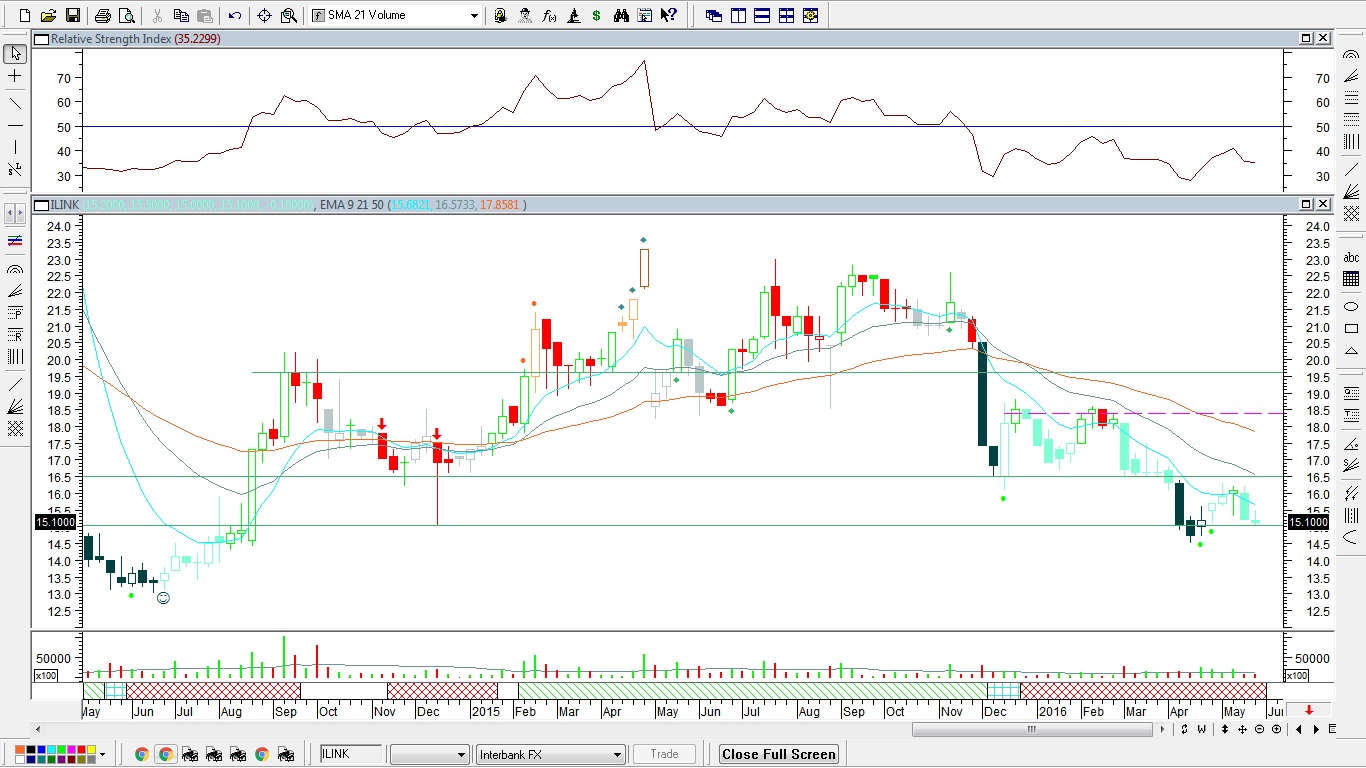
Task: Click the scrollbar left arrow under the chart
Action: pyautogui.click(x=39, y=729)
